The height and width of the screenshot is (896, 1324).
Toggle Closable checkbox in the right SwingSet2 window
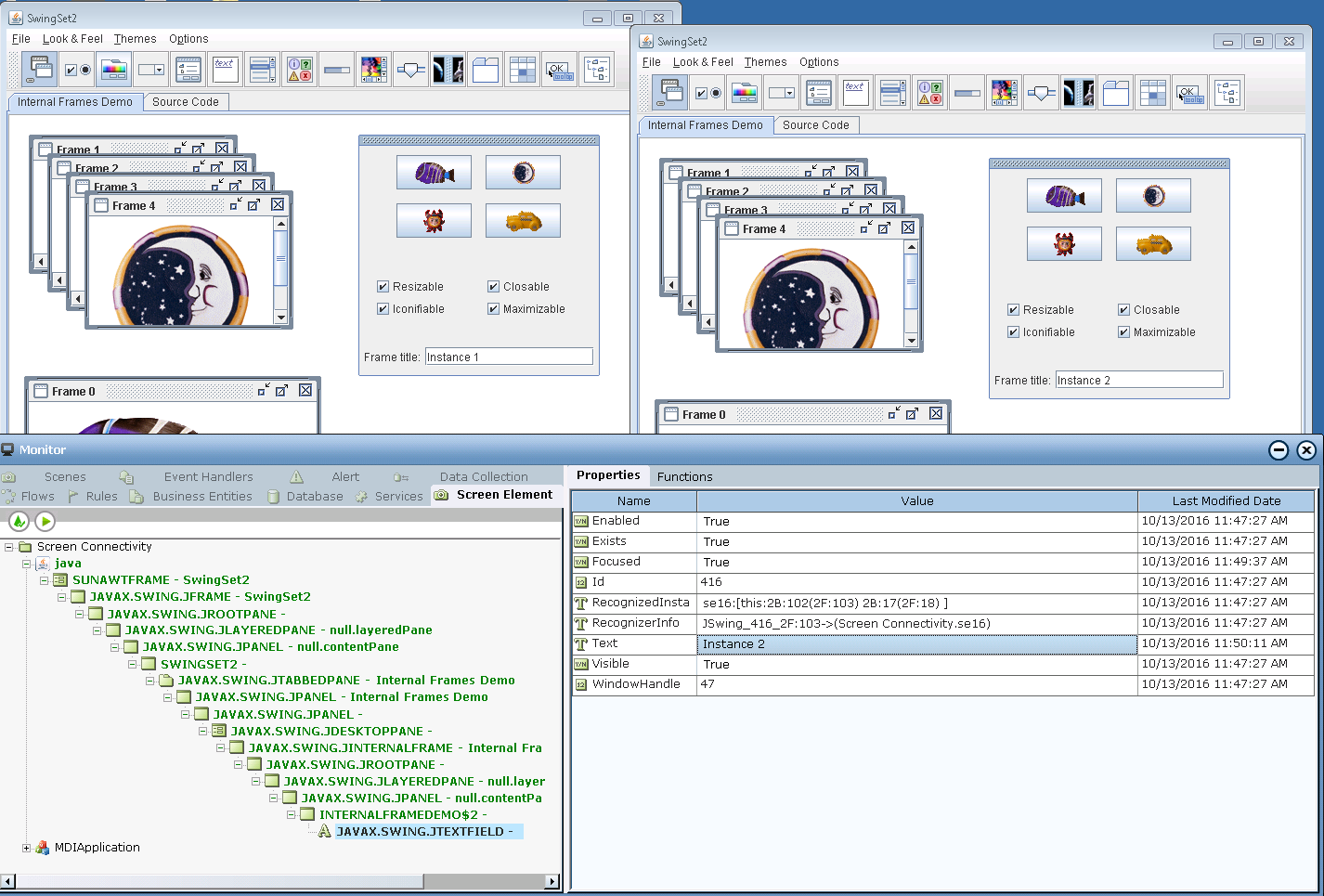pyautogui.click(x=1123, y=310)
